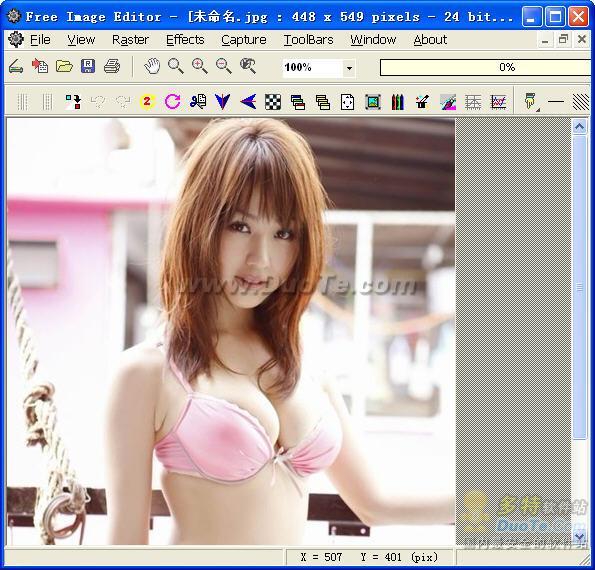
Task: Click the 0% progress bar
Action: [x=485, y=68]
